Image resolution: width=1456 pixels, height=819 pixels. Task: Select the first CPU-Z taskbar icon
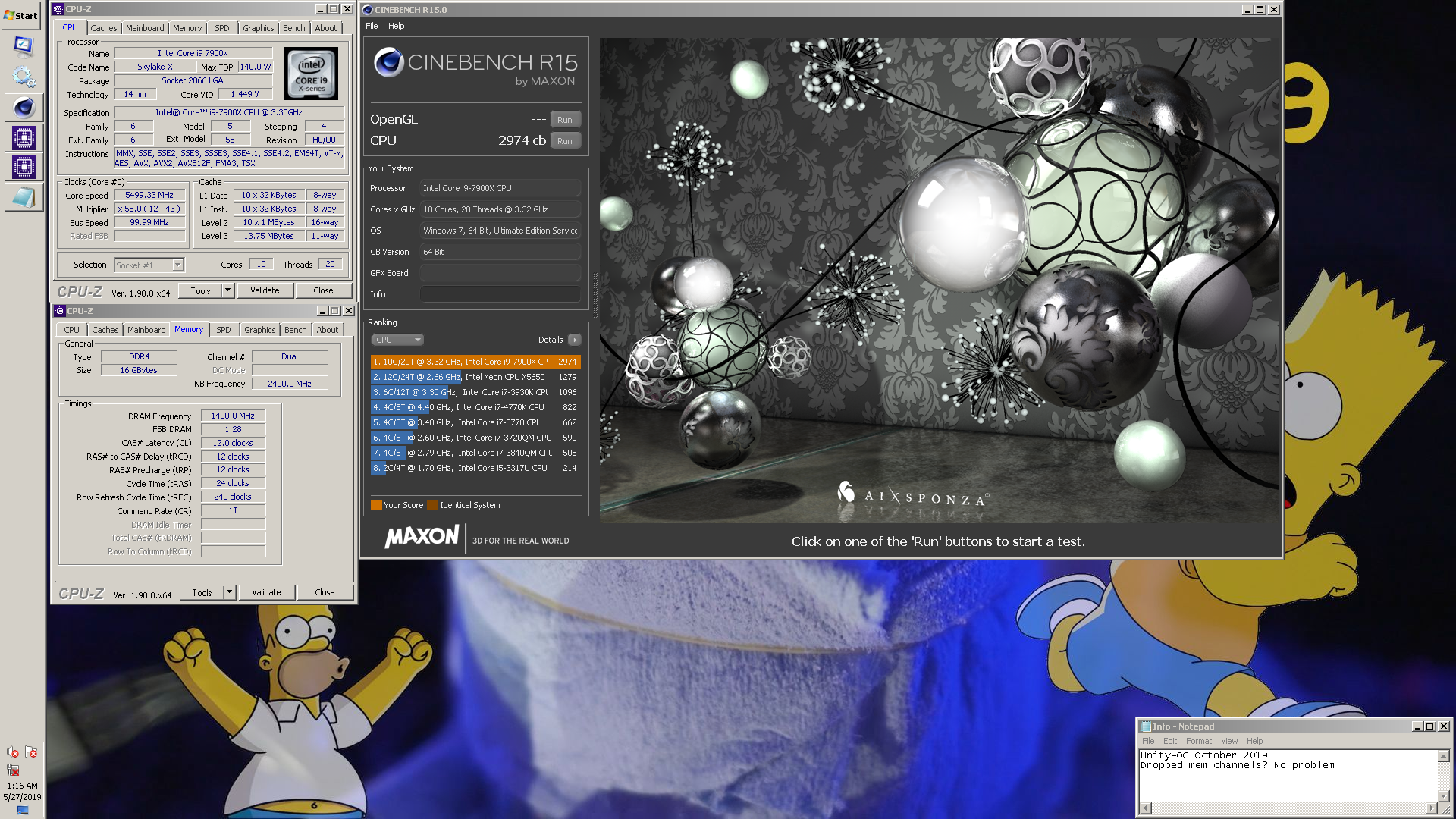24,138
